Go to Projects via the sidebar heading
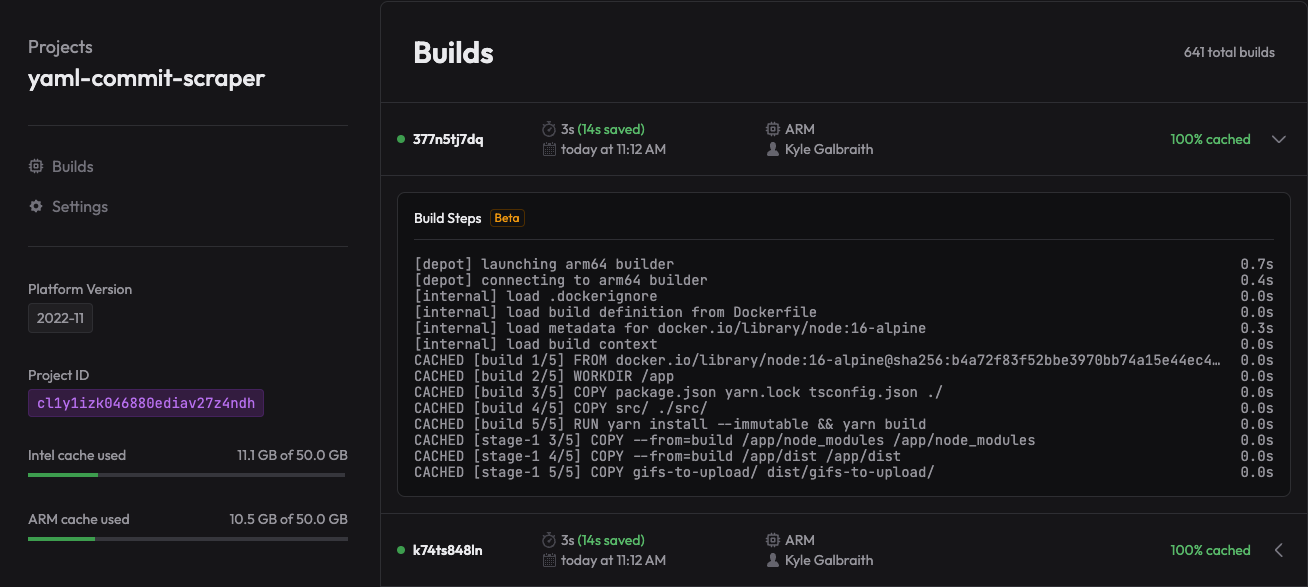The width and height of the screenshot is (1308, 587). (60, 47)
